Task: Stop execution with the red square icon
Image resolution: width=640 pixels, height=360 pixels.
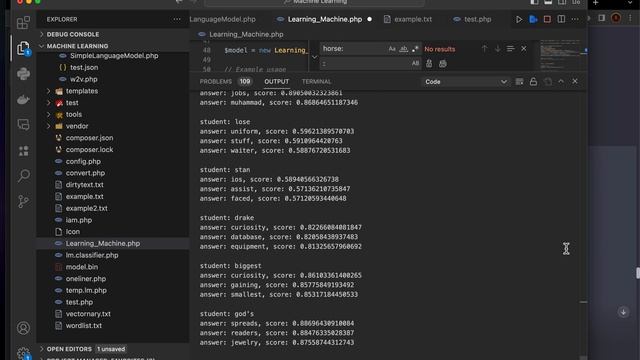Action: coord(547,19)
